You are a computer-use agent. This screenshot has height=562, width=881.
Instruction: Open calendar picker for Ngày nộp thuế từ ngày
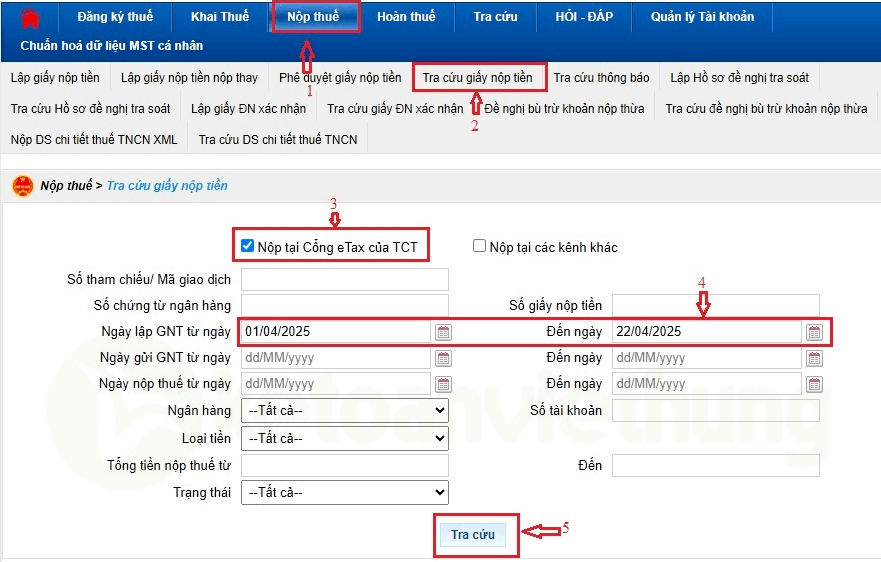[444, 384]
